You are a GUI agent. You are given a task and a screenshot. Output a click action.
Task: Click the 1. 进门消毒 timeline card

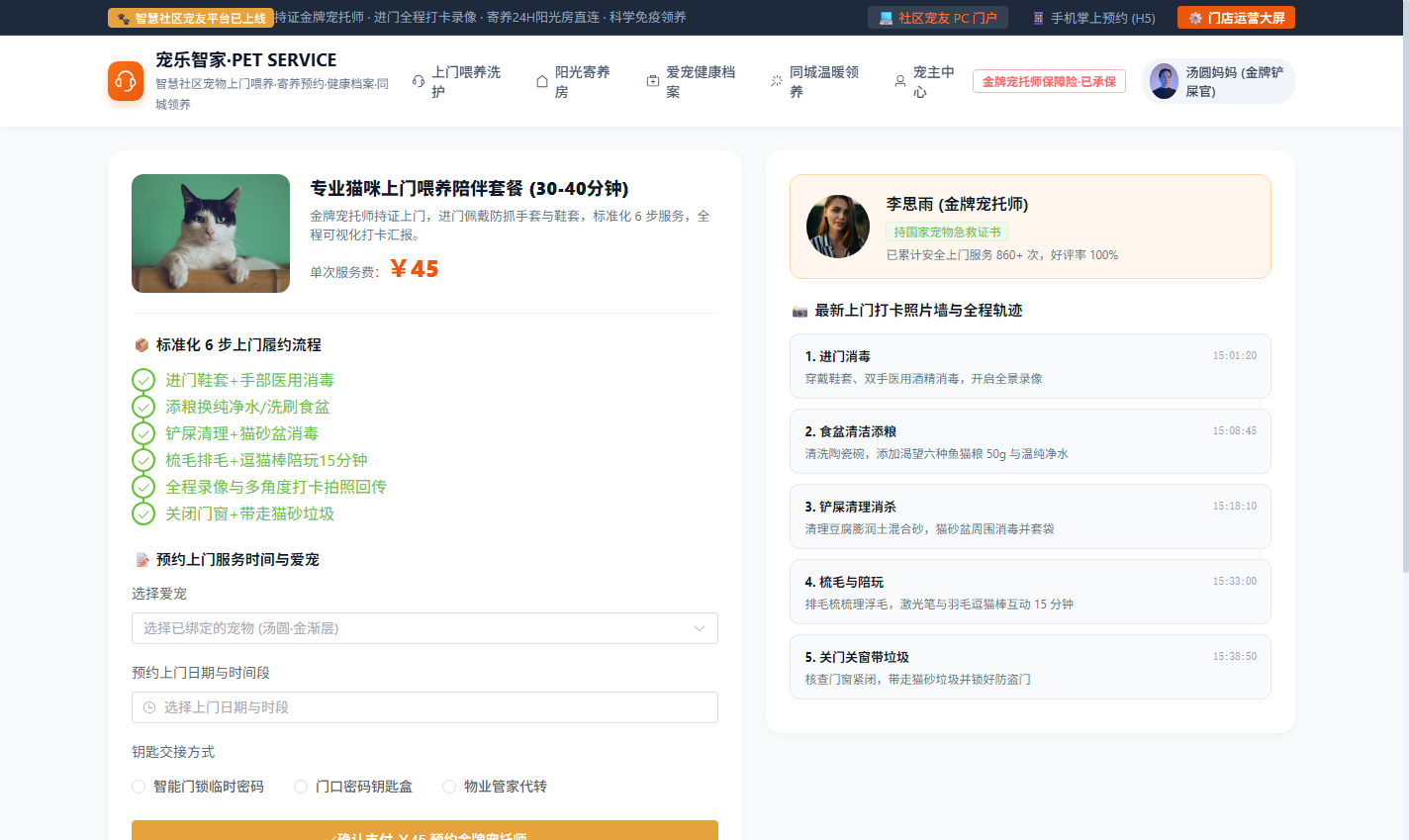(x=1030, y=366)
